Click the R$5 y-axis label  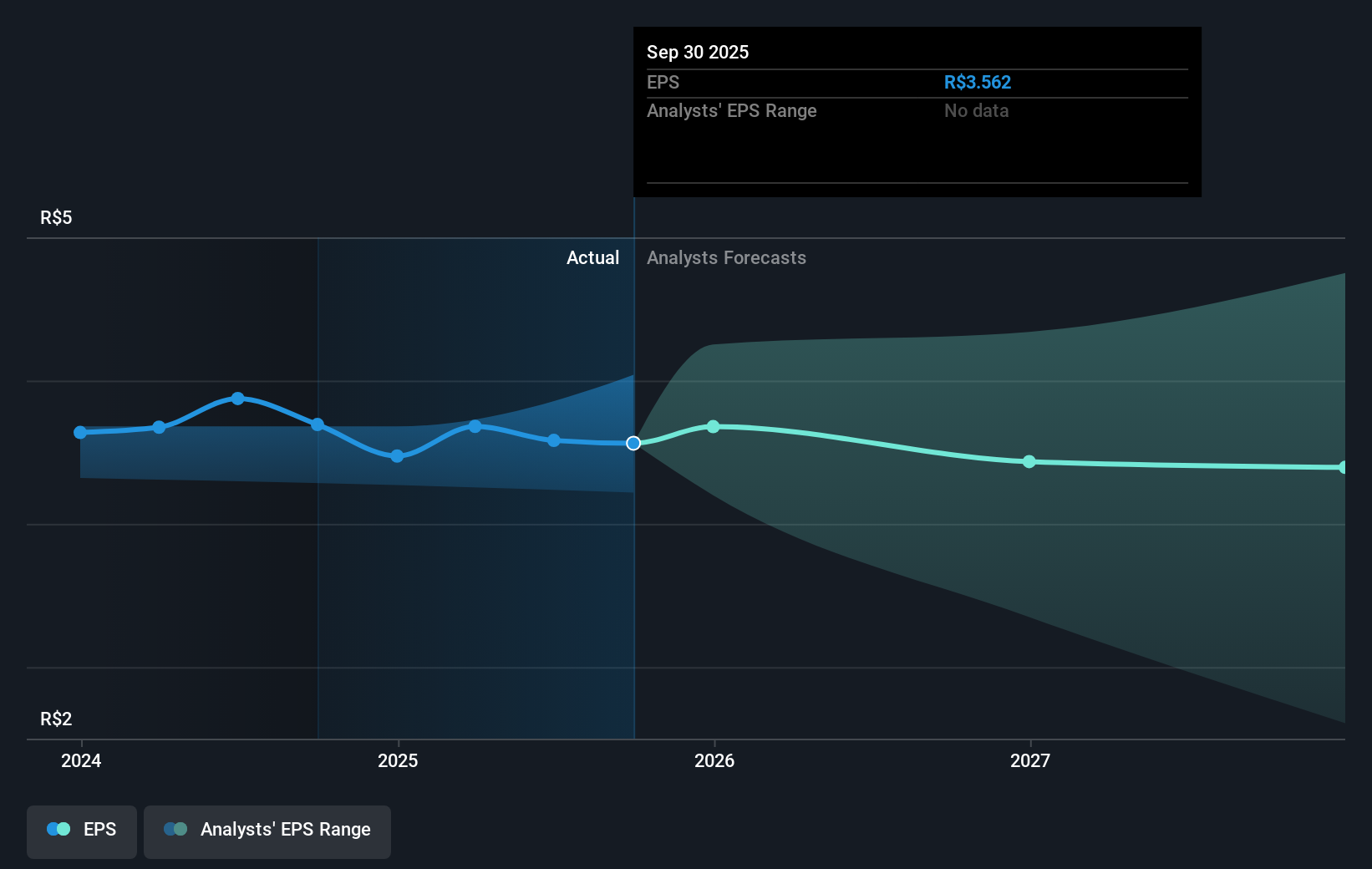(x=56, y=217)
